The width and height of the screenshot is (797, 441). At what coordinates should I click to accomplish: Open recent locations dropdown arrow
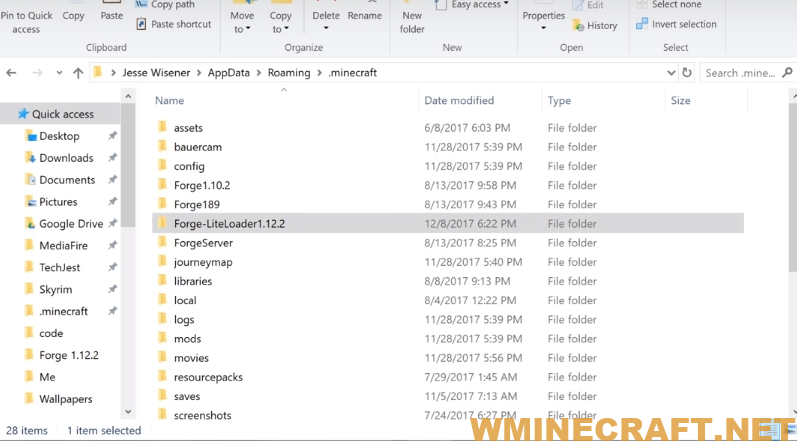point(59,73)
